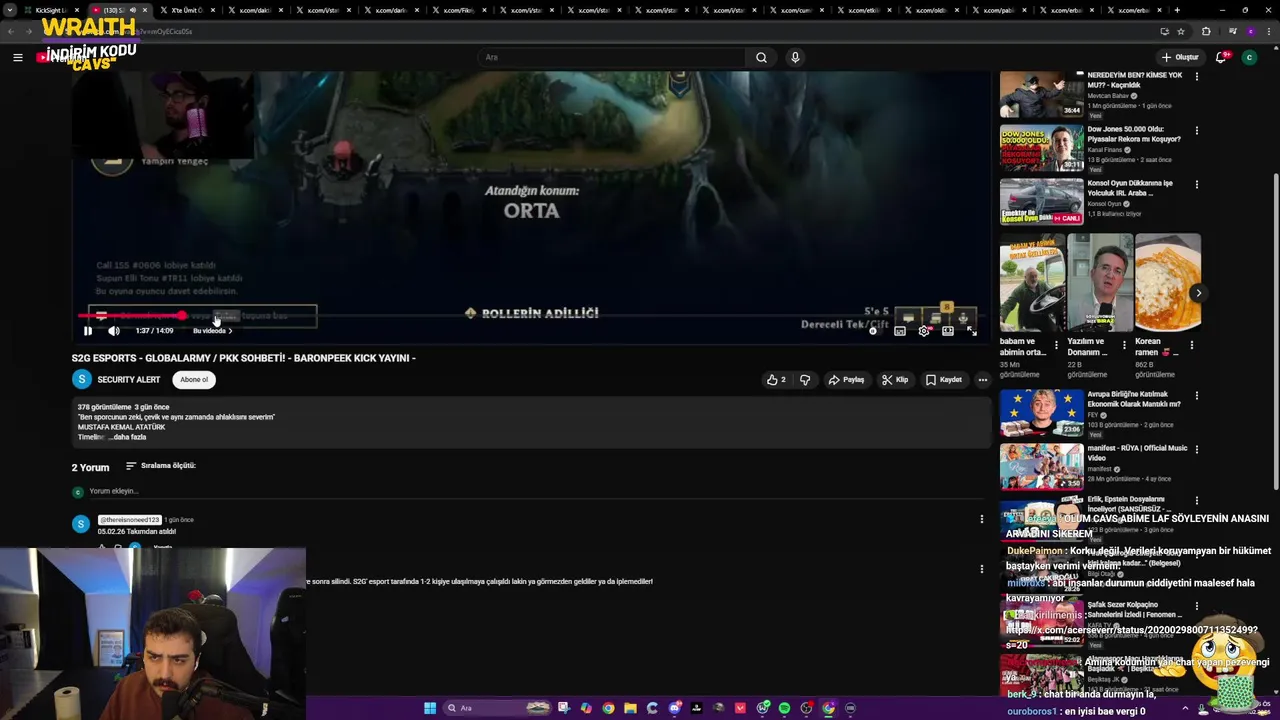Run search with the magnifier button

(761, 57)
